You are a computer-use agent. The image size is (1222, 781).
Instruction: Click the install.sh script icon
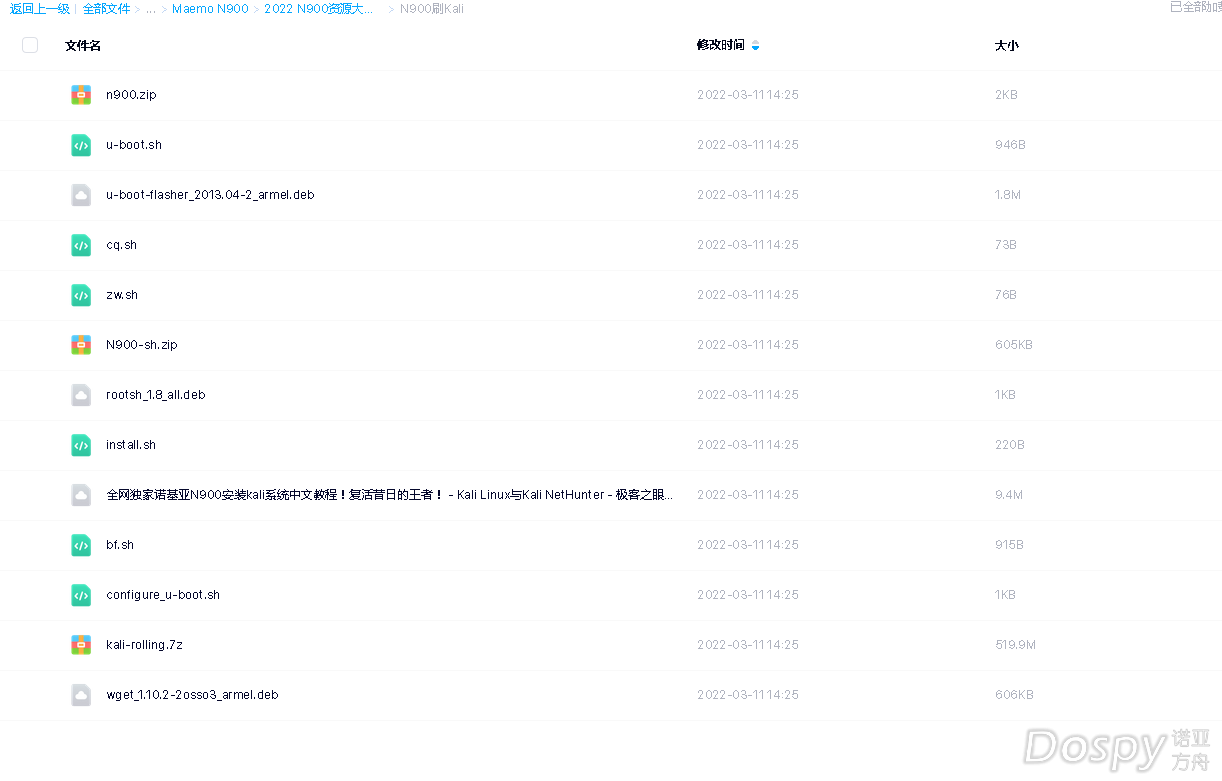pyautogui.click(x=81, y=445)
